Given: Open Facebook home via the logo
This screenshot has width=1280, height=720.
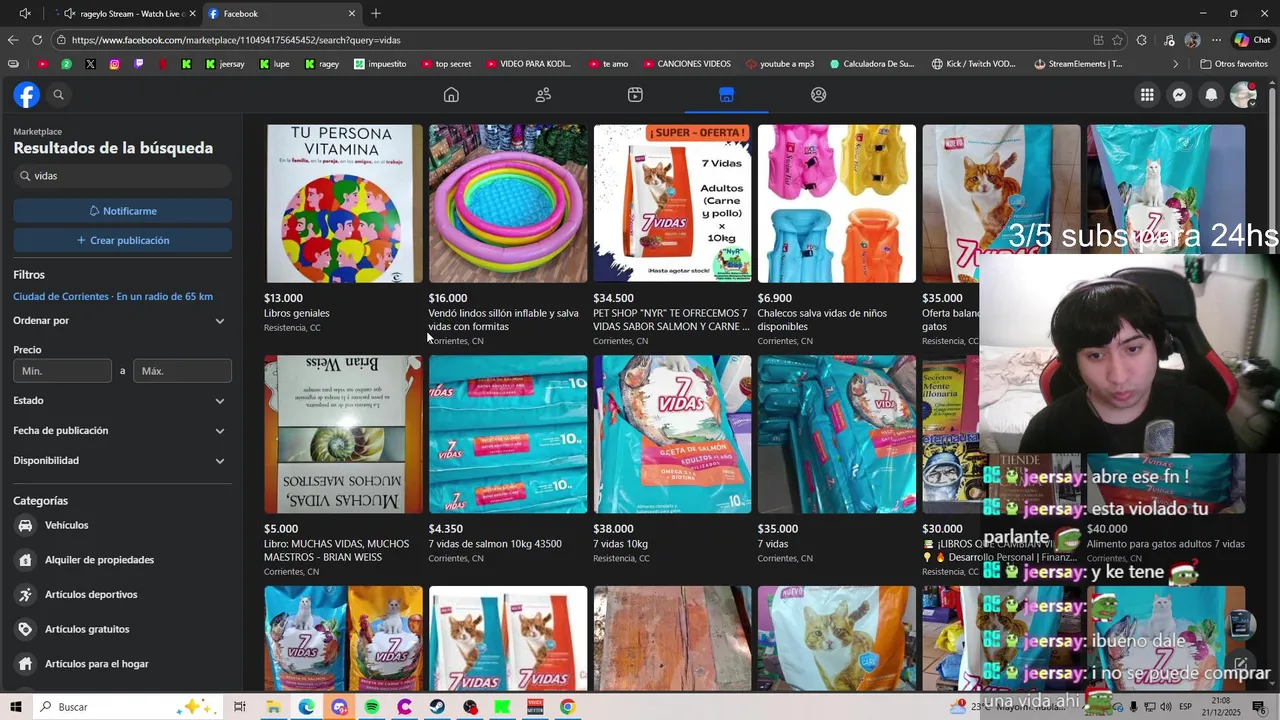Looking at the screenshot, I should pos(27,95).
